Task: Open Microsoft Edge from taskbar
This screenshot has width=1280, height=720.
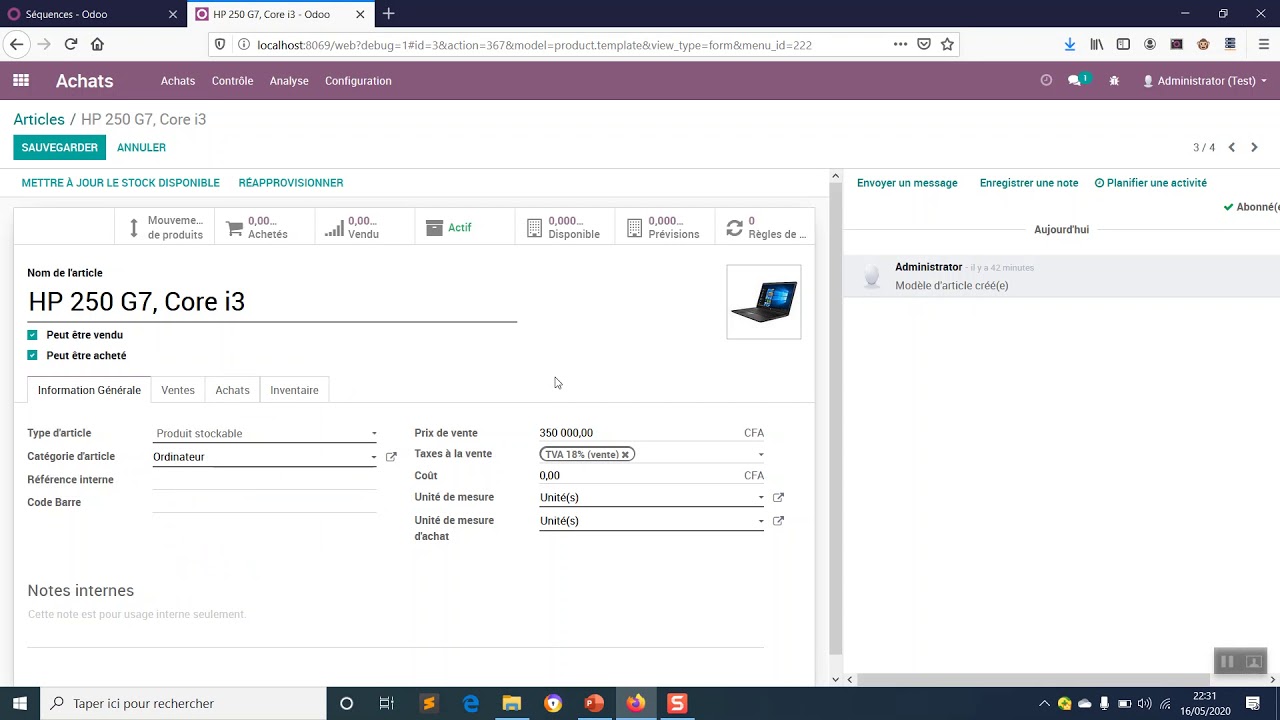Action: pos(471,703)
